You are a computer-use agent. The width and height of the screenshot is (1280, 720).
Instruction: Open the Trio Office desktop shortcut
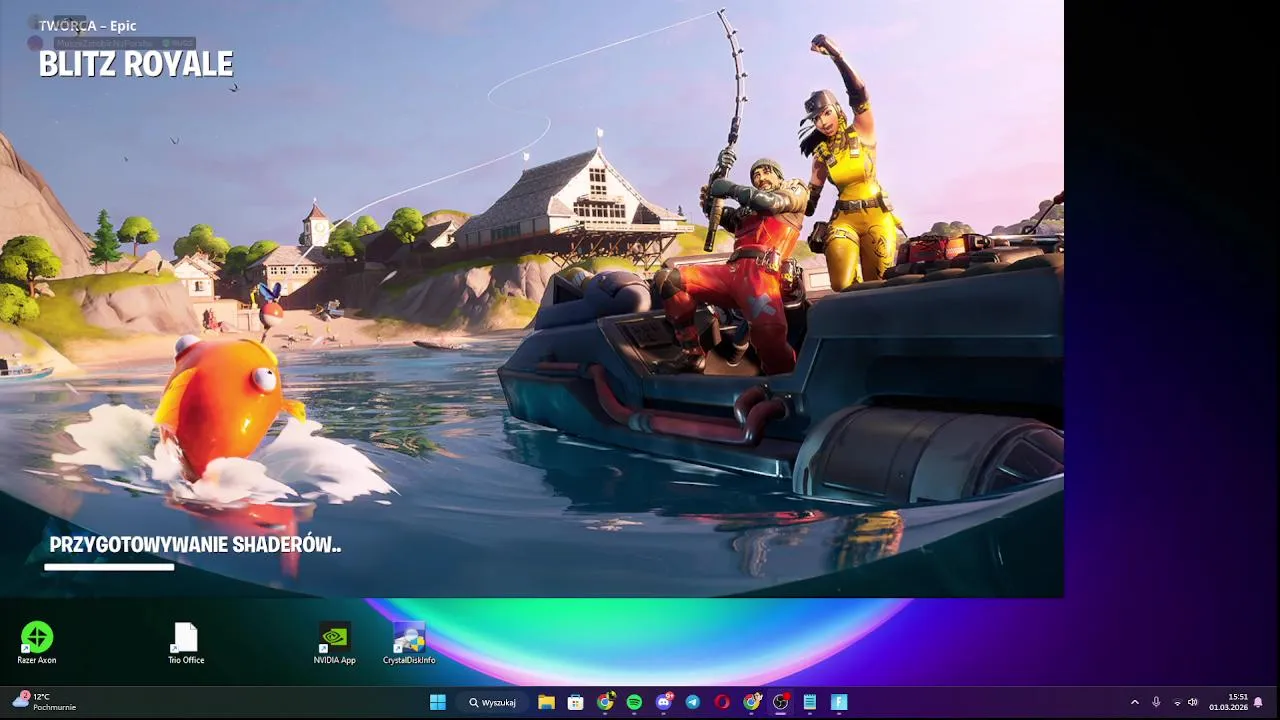186,643
